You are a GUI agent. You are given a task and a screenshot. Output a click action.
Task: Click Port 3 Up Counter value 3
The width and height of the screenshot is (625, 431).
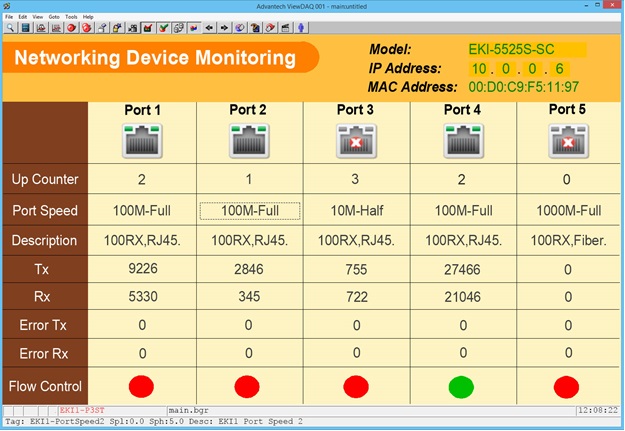pos(355,179)
